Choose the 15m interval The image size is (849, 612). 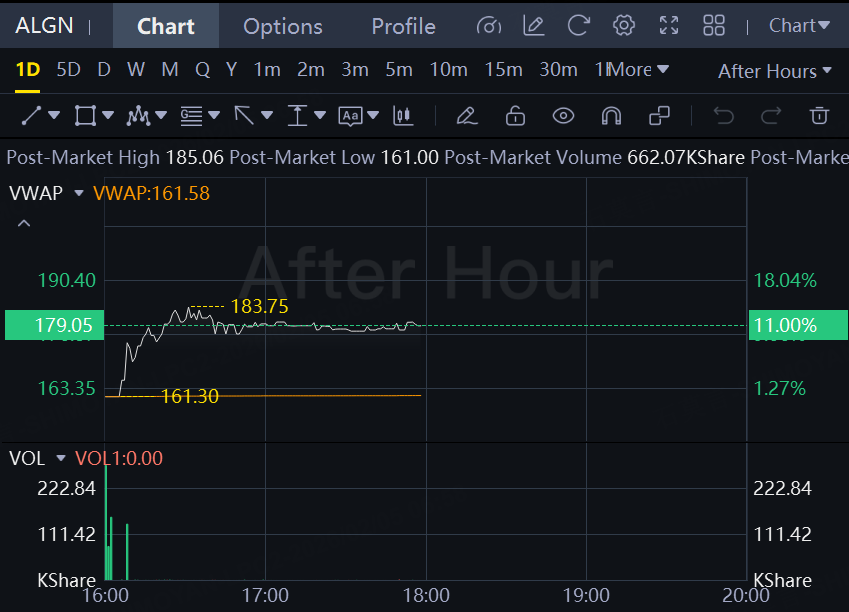pyautogui.click(x=503, y=70)
